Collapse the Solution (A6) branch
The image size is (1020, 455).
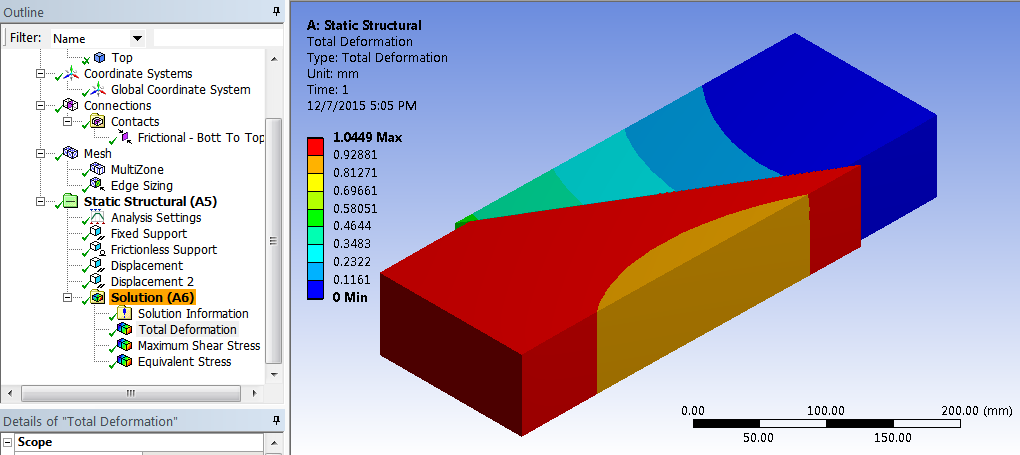[68, 297]
